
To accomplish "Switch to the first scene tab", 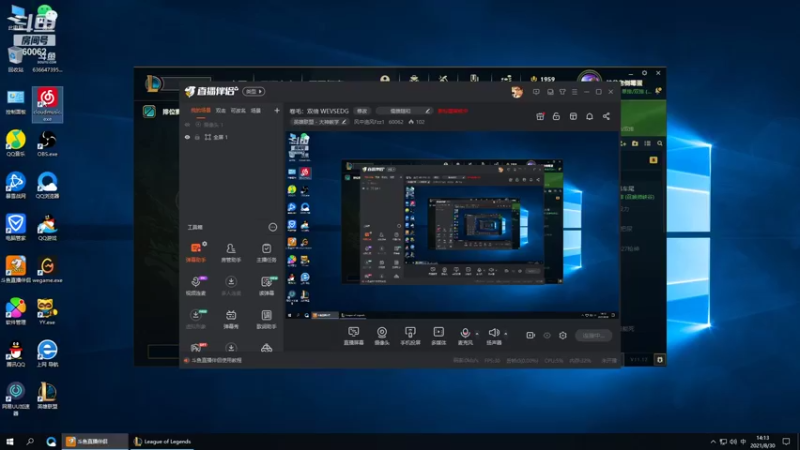I will (x=201, y=111).
